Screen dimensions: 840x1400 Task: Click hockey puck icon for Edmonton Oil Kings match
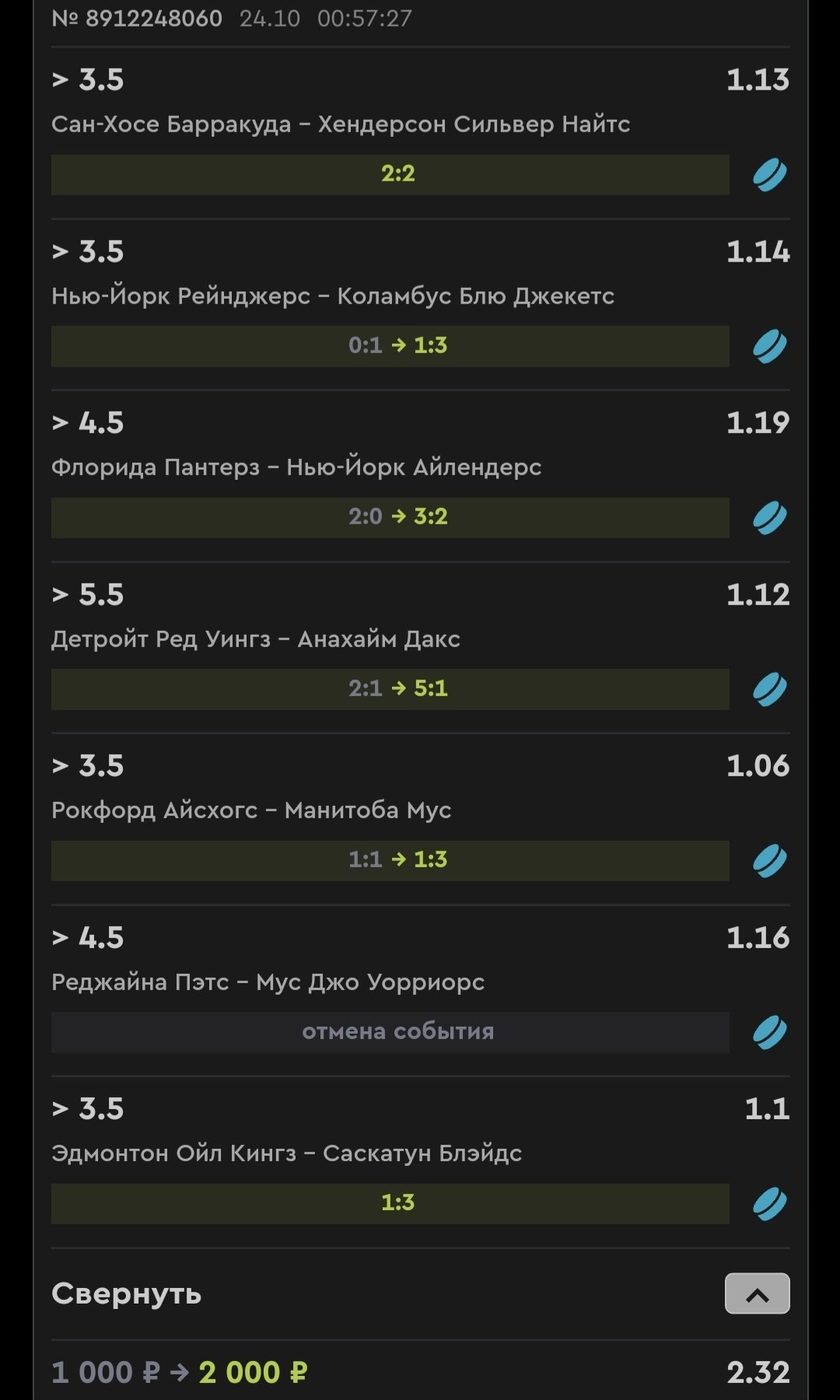(x=769, y=1204)
